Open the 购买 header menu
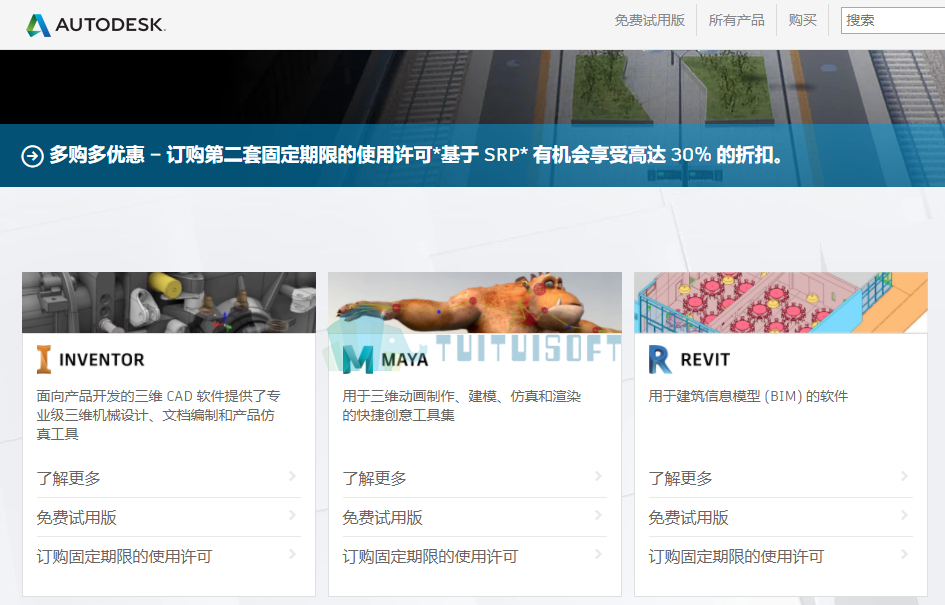Viewport: 945px width, 605px height. click(x=803, y=20)
